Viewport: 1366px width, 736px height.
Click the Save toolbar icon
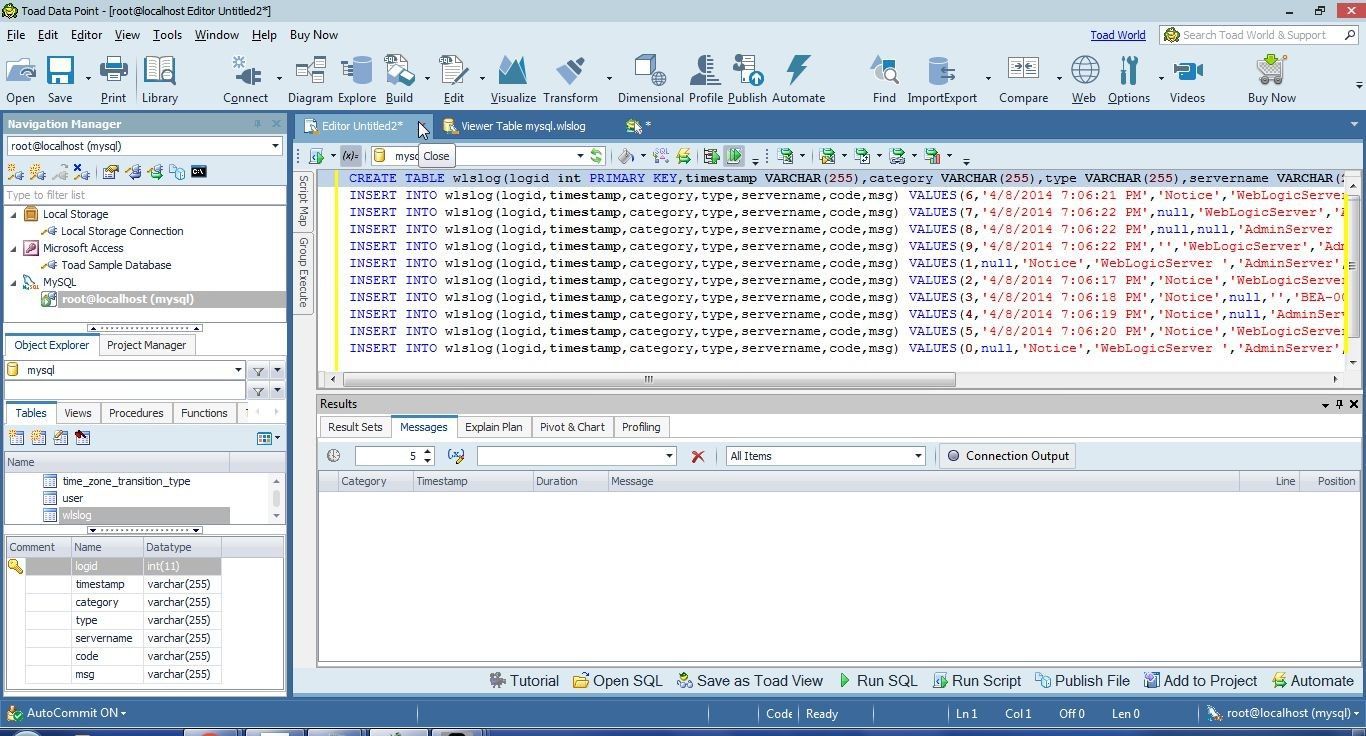click(x=60, y=80)
